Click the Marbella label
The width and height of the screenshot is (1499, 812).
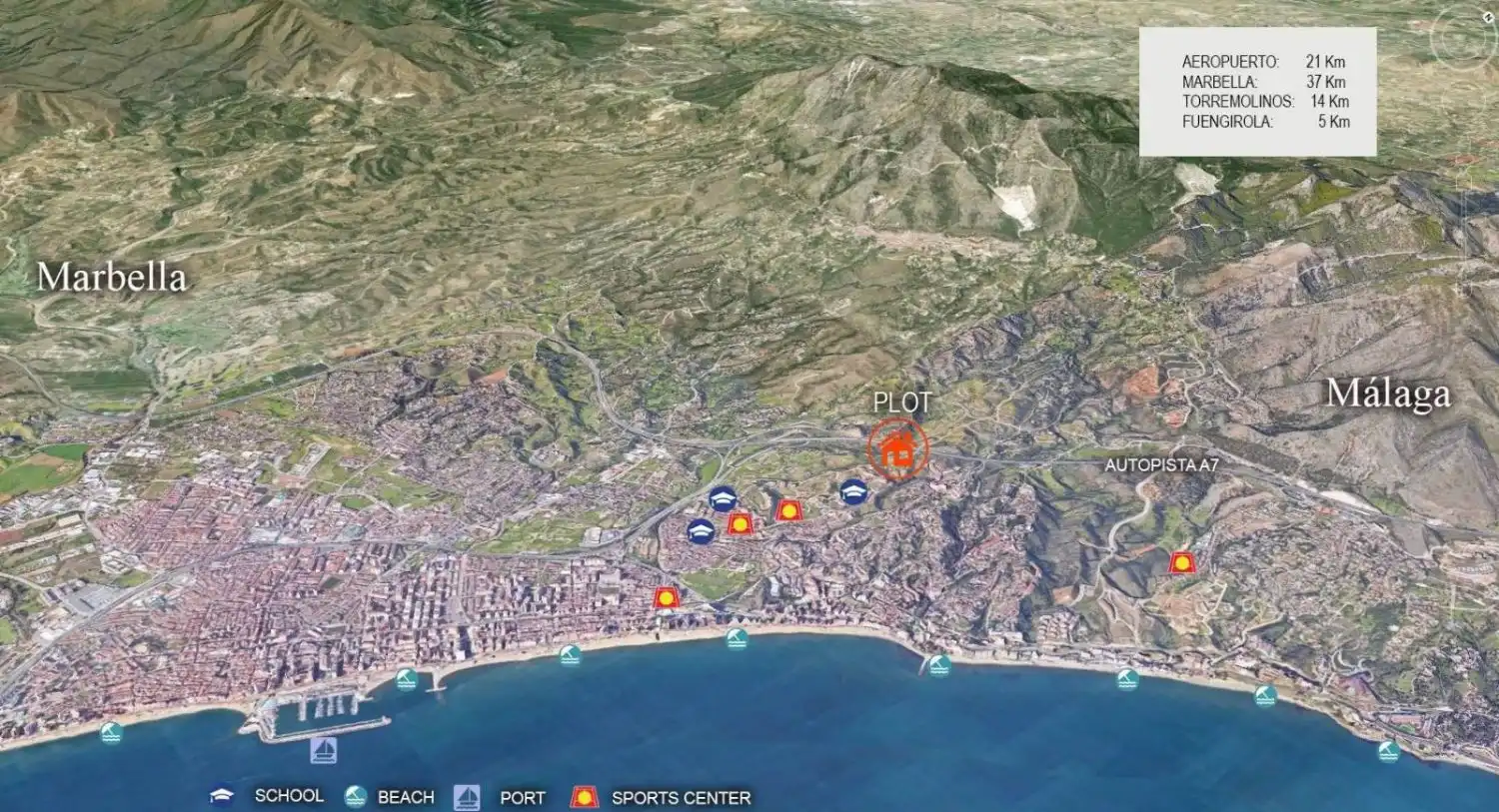tap(112, 277)
